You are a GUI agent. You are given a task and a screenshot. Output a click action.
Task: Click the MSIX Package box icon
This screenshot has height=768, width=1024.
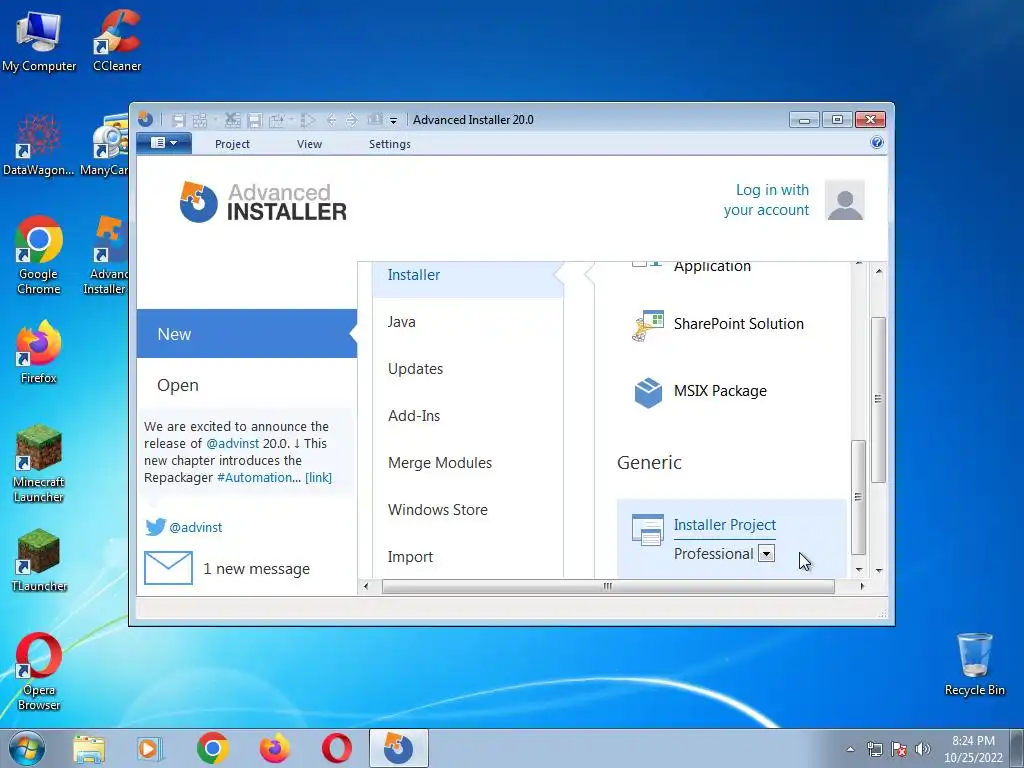(648, 392)
